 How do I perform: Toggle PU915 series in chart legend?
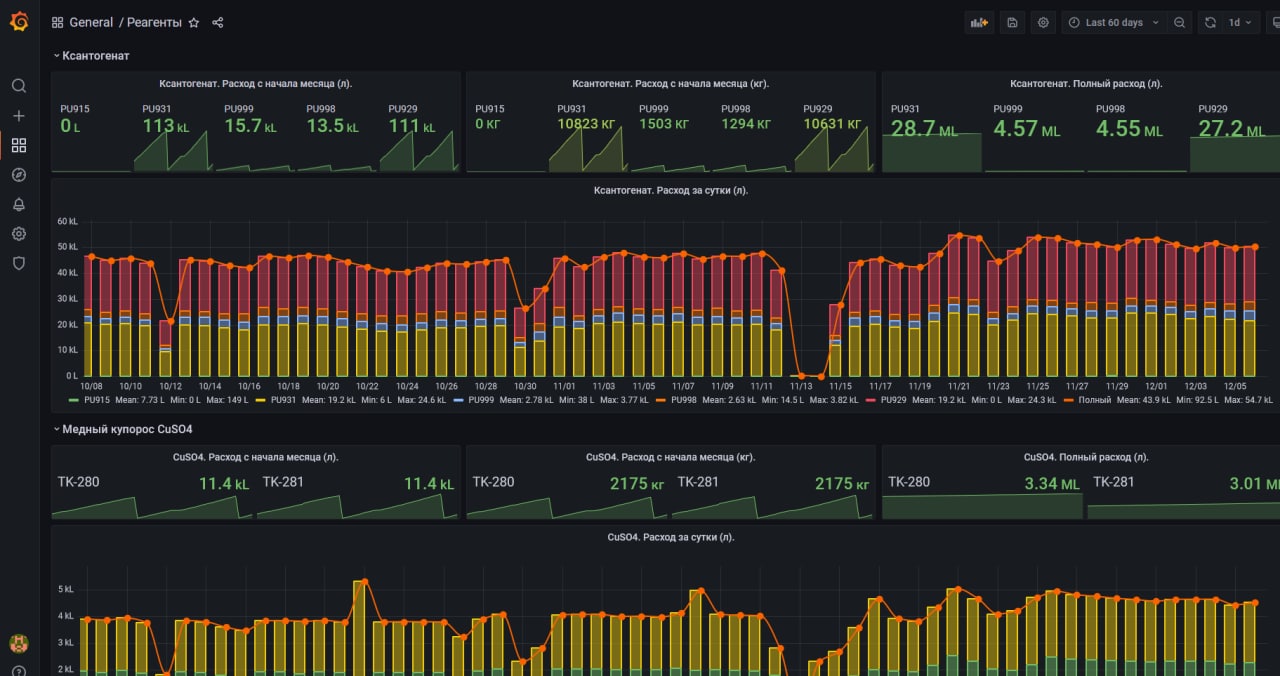tap(96, 400)
